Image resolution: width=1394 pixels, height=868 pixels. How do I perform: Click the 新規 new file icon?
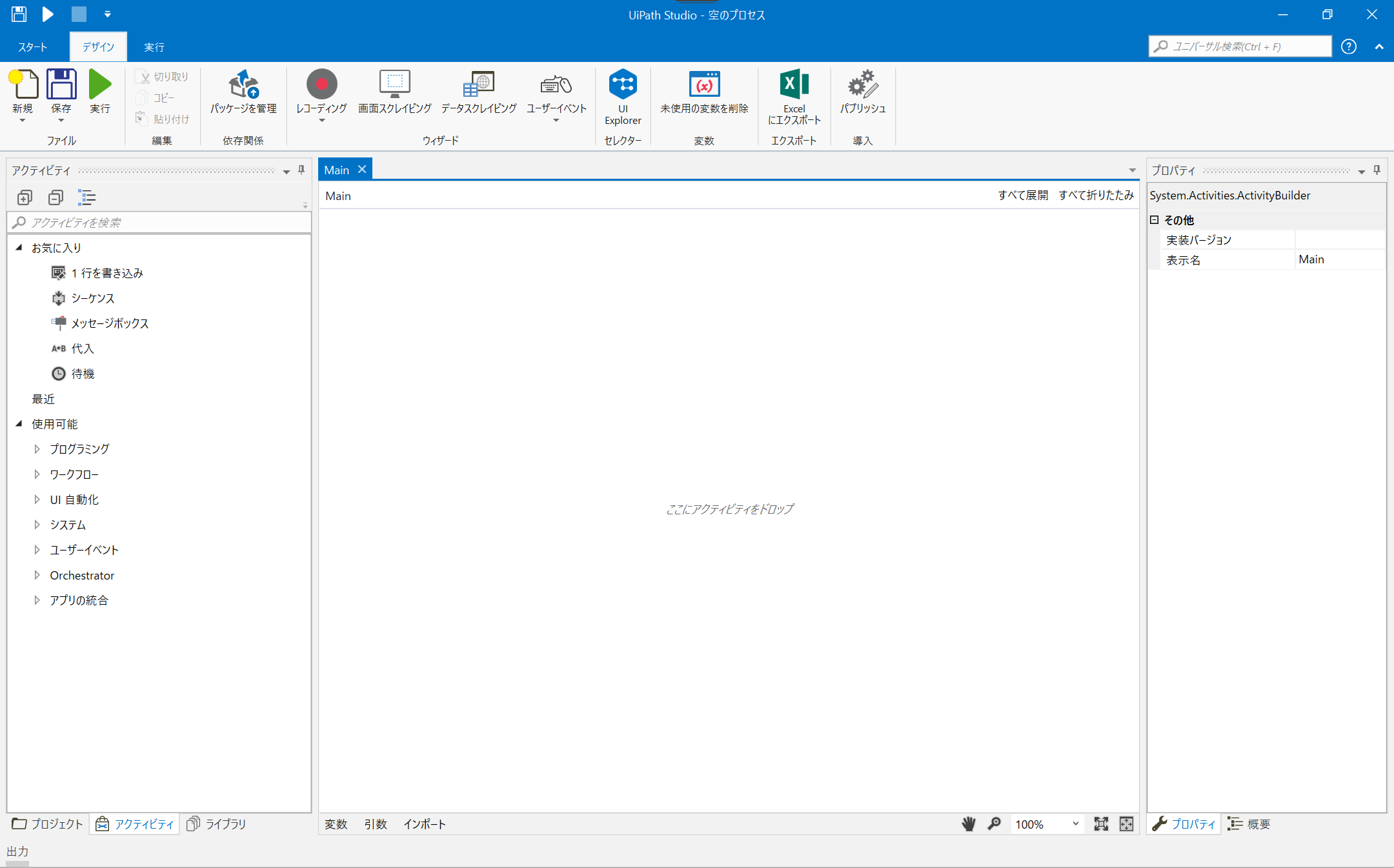23,84
